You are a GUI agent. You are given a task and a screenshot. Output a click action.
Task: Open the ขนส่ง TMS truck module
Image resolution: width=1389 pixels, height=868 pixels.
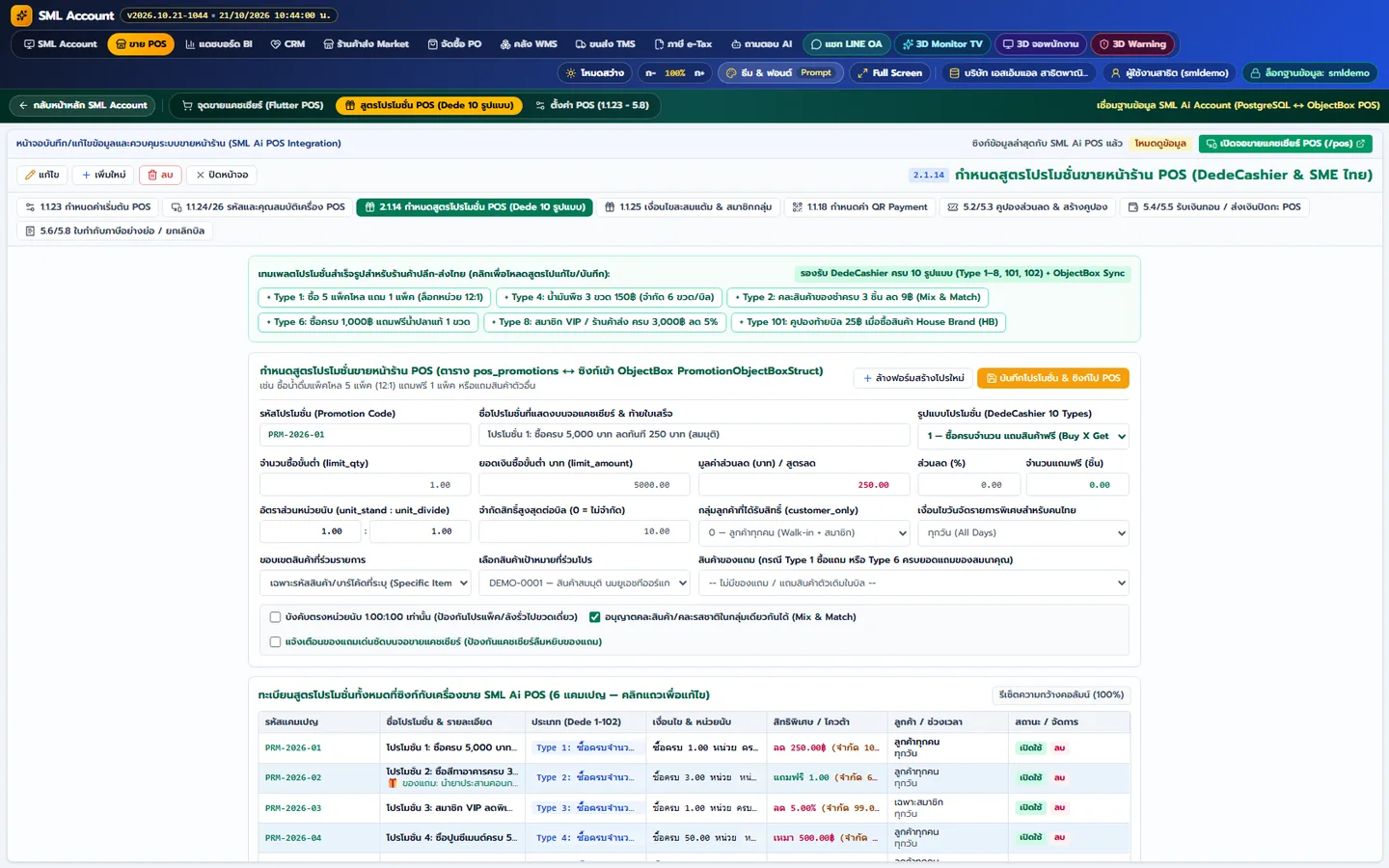606,44
